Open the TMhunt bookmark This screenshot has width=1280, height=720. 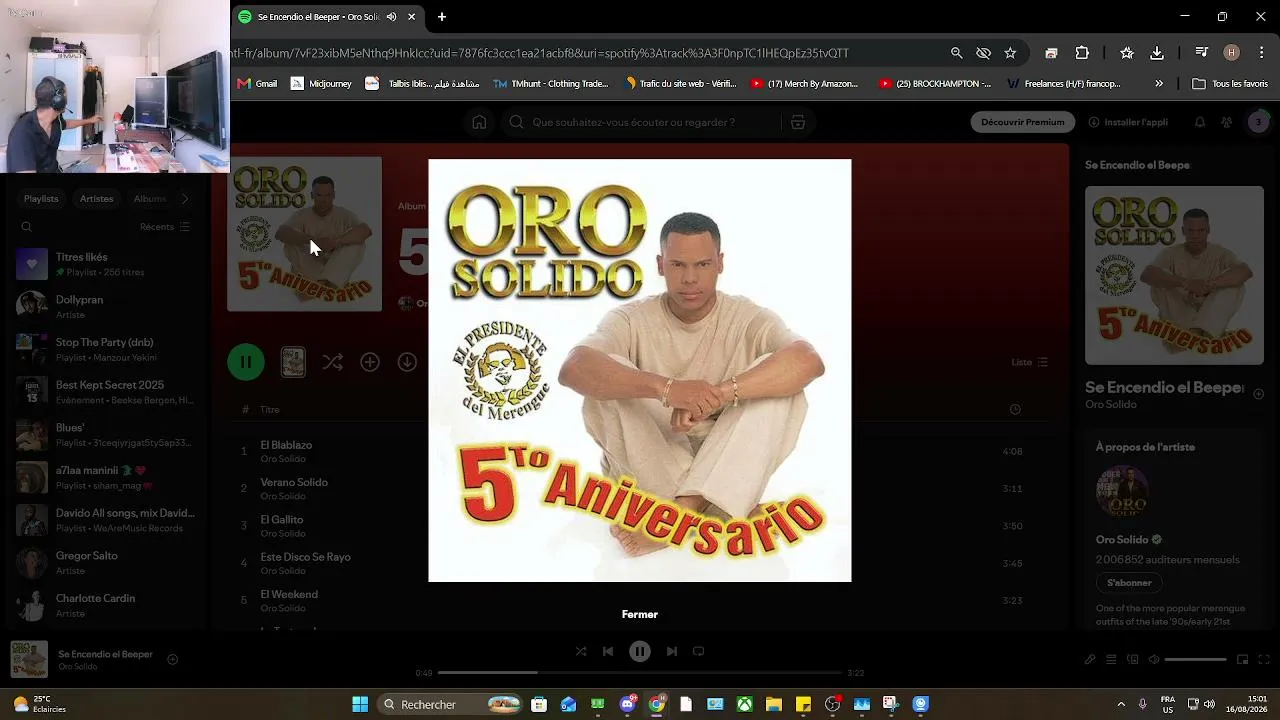pos(551,84)
